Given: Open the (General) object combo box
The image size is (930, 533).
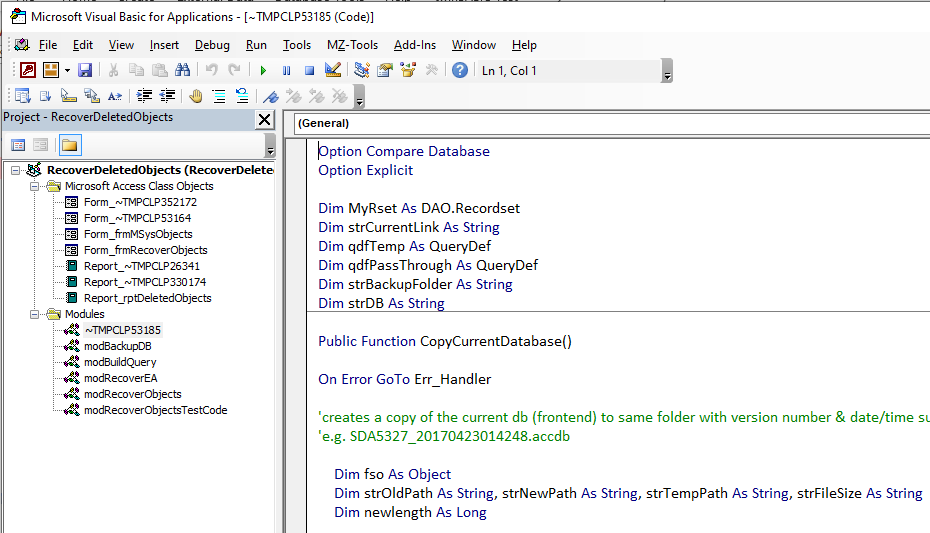Looking at the screenshot, I should (x=611, y=123).
